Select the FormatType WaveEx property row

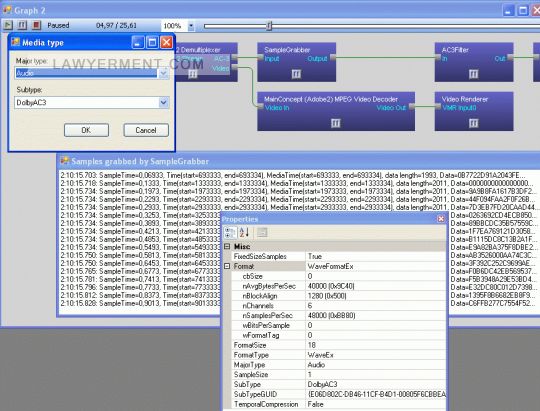pos(339,355)
